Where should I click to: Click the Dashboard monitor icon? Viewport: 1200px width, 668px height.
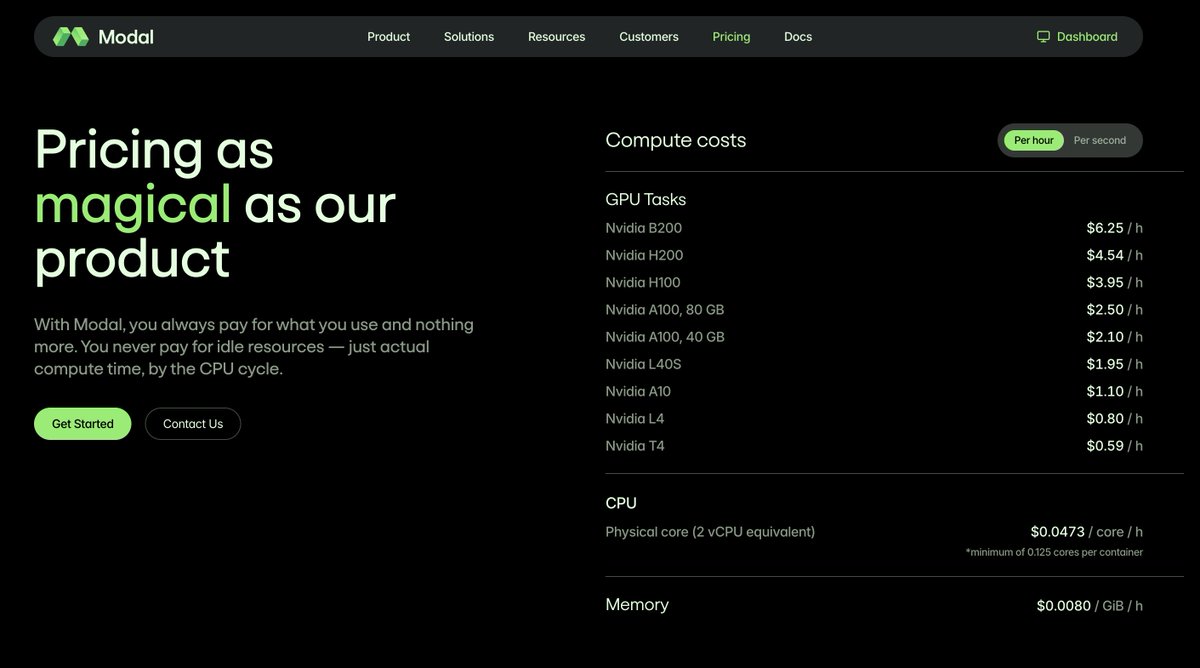pyautogui.click(x=1043, y=37)
